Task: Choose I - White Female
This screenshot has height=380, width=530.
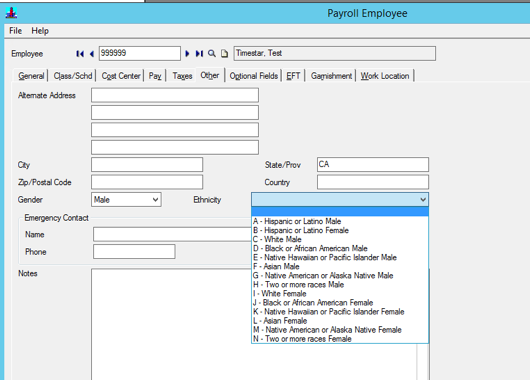Action: 340,293
